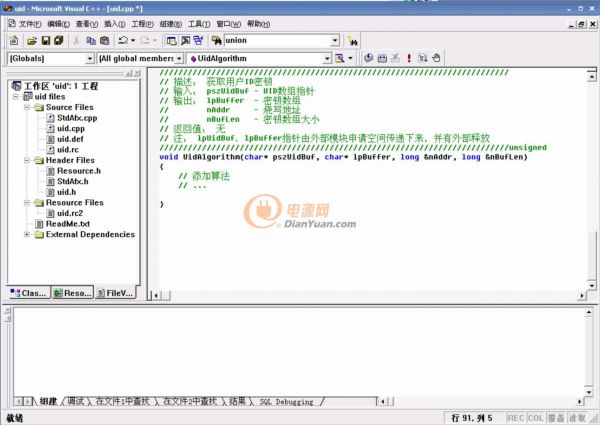The height and width of the screenshot is (425, 600).
Task: Open the 文件(F) menu
Action: tap(30, 24)
